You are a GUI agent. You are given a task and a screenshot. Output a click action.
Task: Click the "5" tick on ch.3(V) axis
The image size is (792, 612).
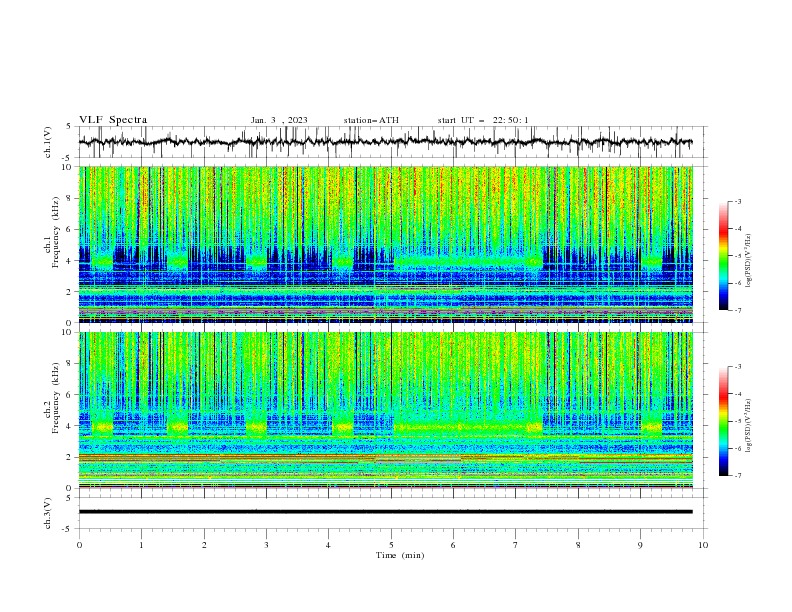tap(69, 498)
